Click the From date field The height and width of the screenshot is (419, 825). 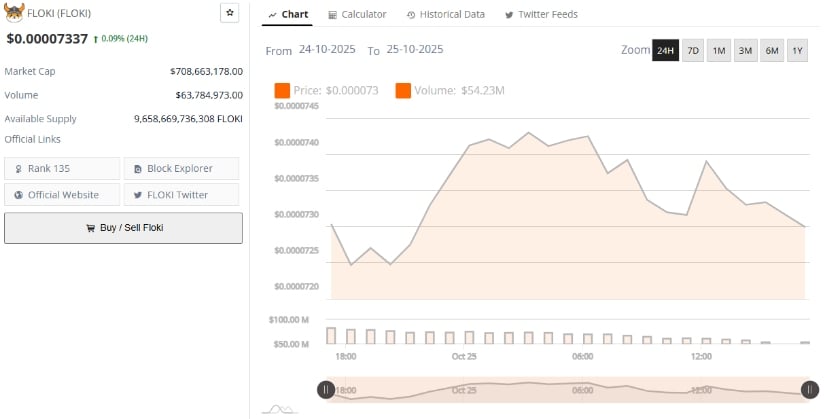[x=327, y=50]
